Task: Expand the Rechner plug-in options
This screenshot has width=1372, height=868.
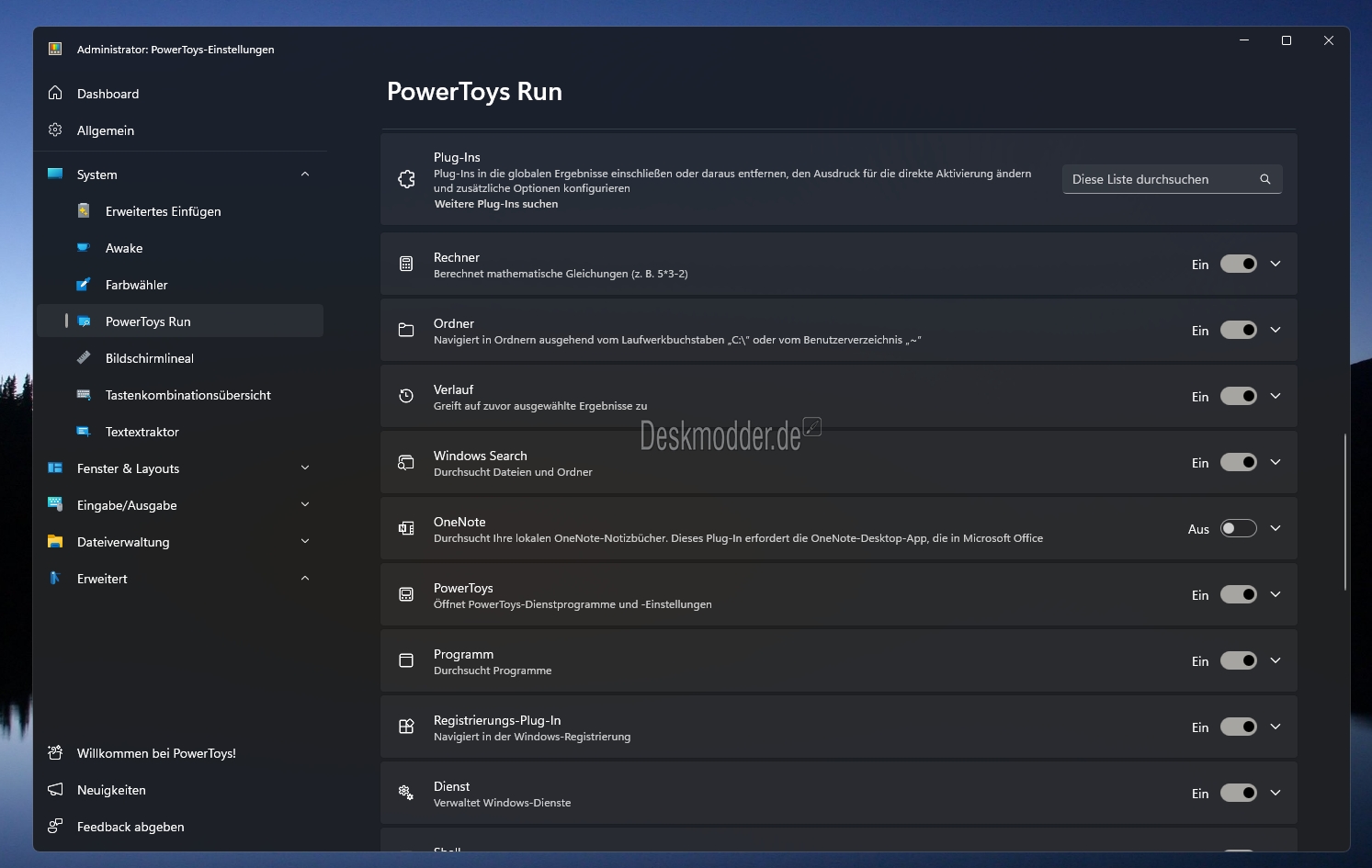Action: [1276, 264]
